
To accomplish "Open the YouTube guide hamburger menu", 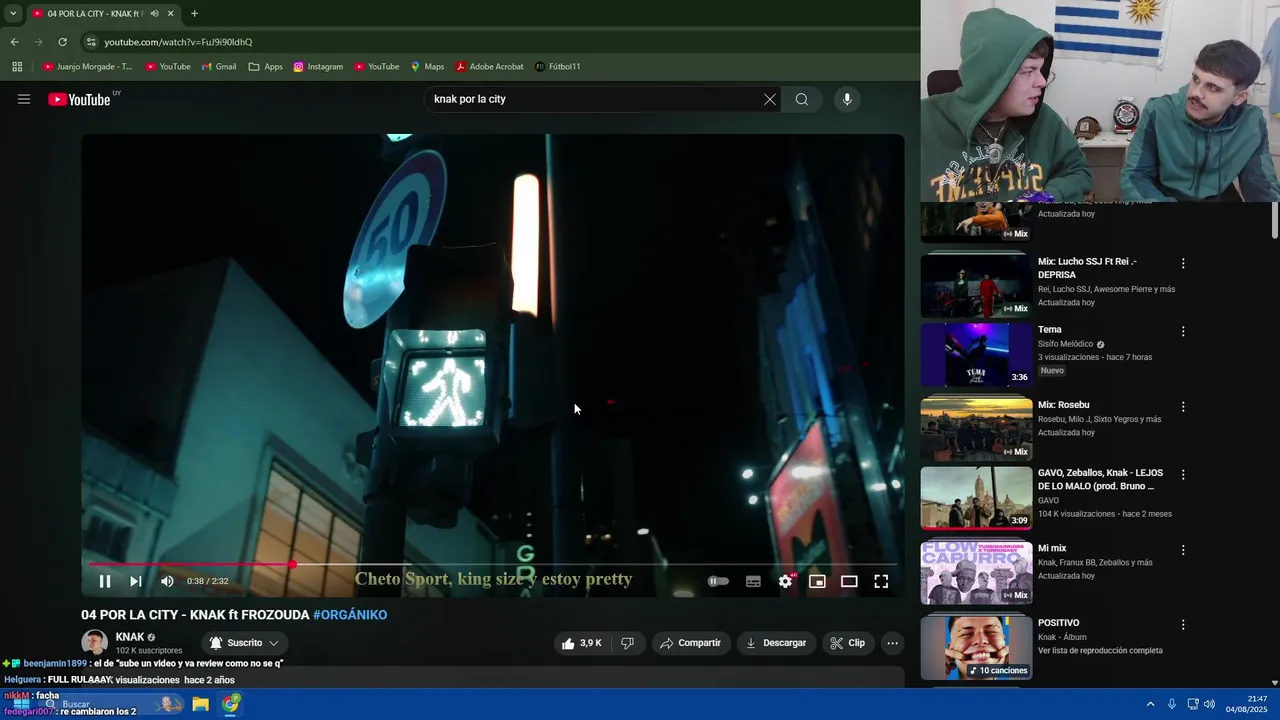I will coord(24,99).
